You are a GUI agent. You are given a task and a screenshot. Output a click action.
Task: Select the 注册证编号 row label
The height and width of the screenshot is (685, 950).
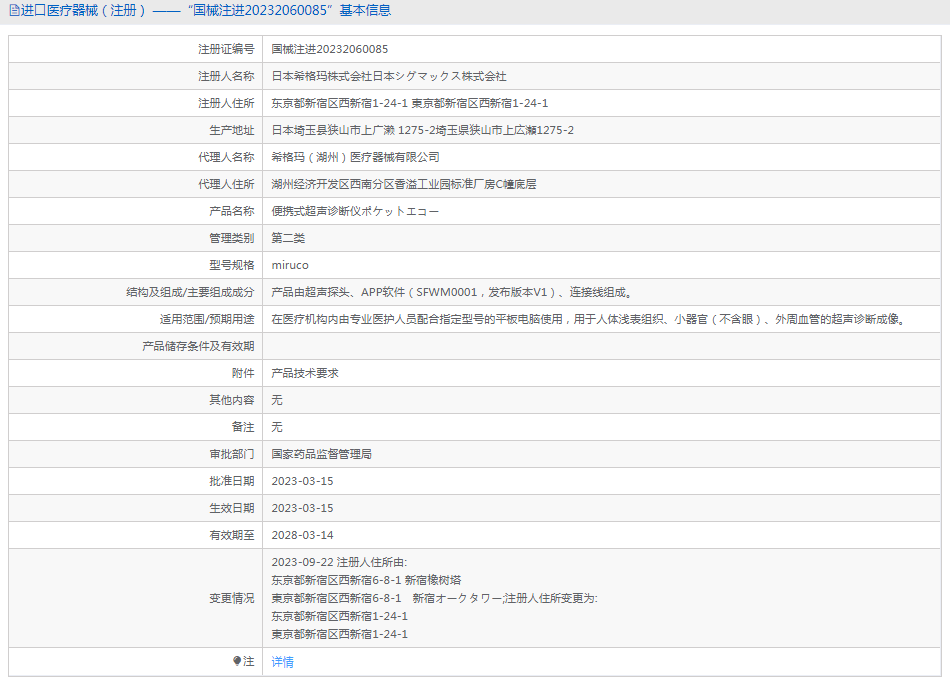click(x=226, y=49)
